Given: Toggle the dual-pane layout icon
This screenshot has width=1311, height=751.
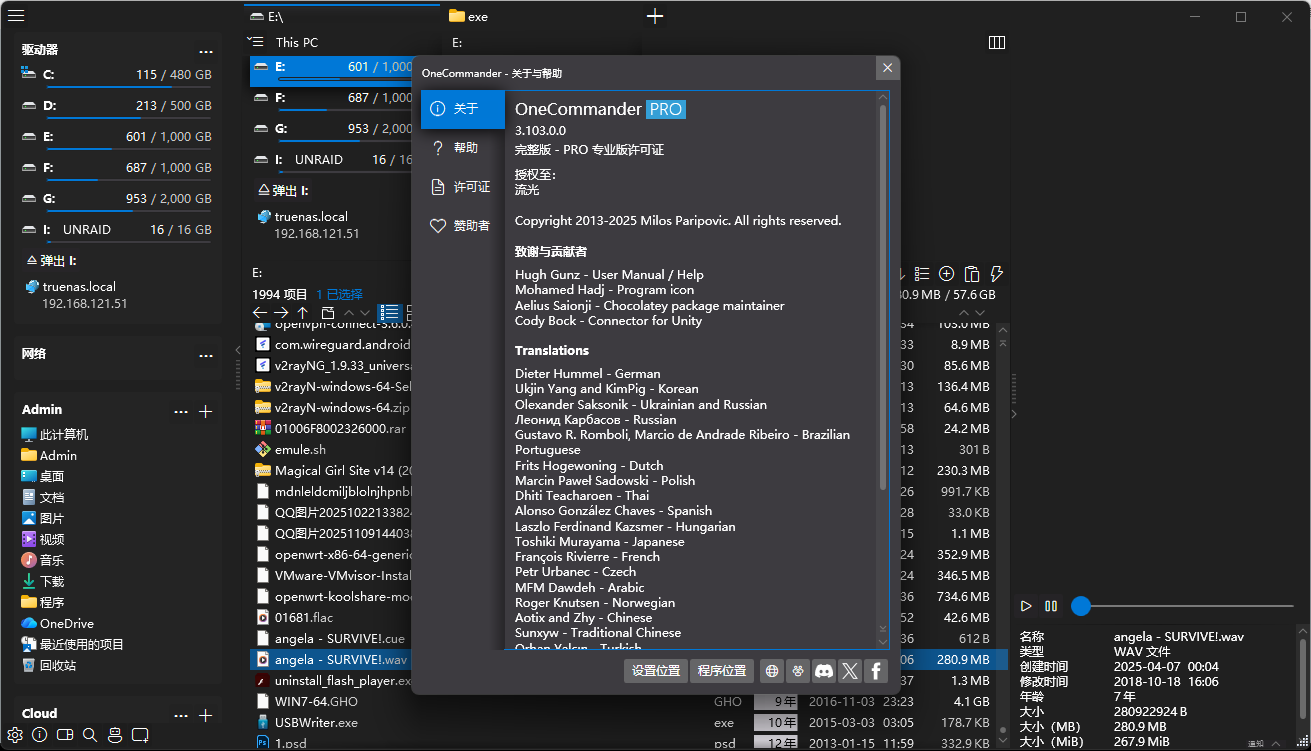Looking at the screenshot, I should (65, 735).
